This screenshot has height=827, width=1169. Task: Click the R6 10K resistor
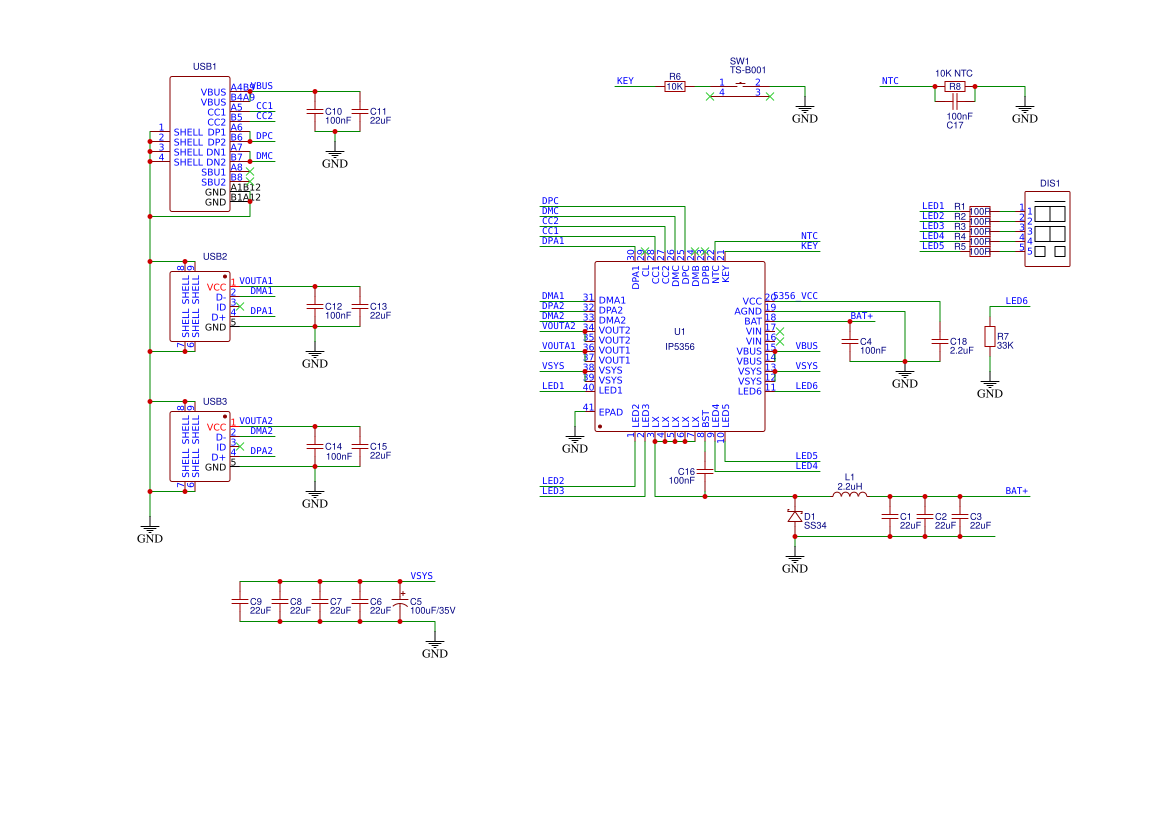(675, 87)
